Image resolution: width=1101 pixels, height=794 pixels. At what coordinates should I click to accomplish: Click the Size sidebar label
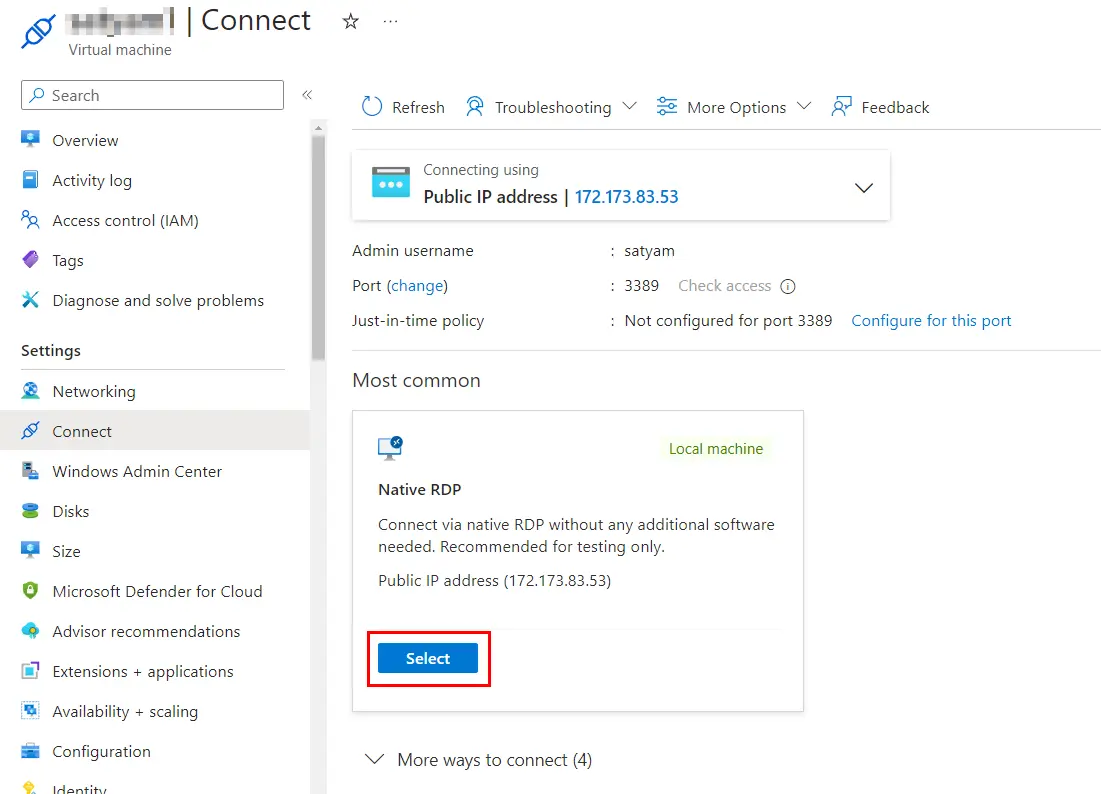click(67, 551)
